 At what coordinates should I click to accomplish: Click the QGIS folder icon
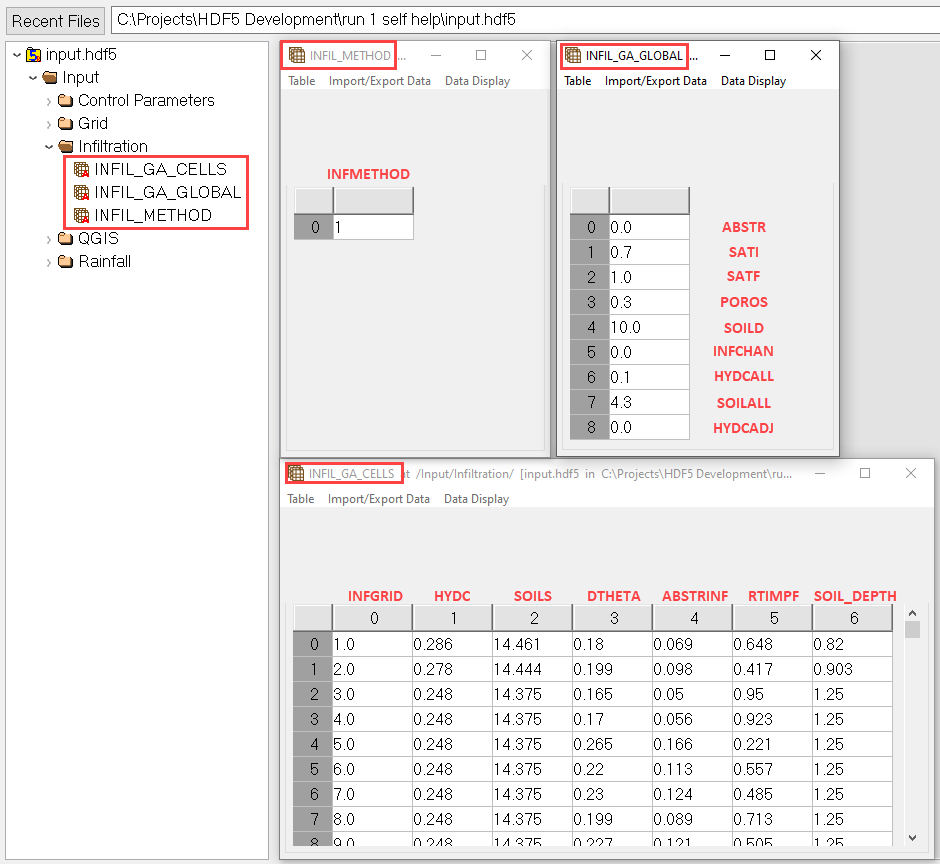(x=66, y=239)
